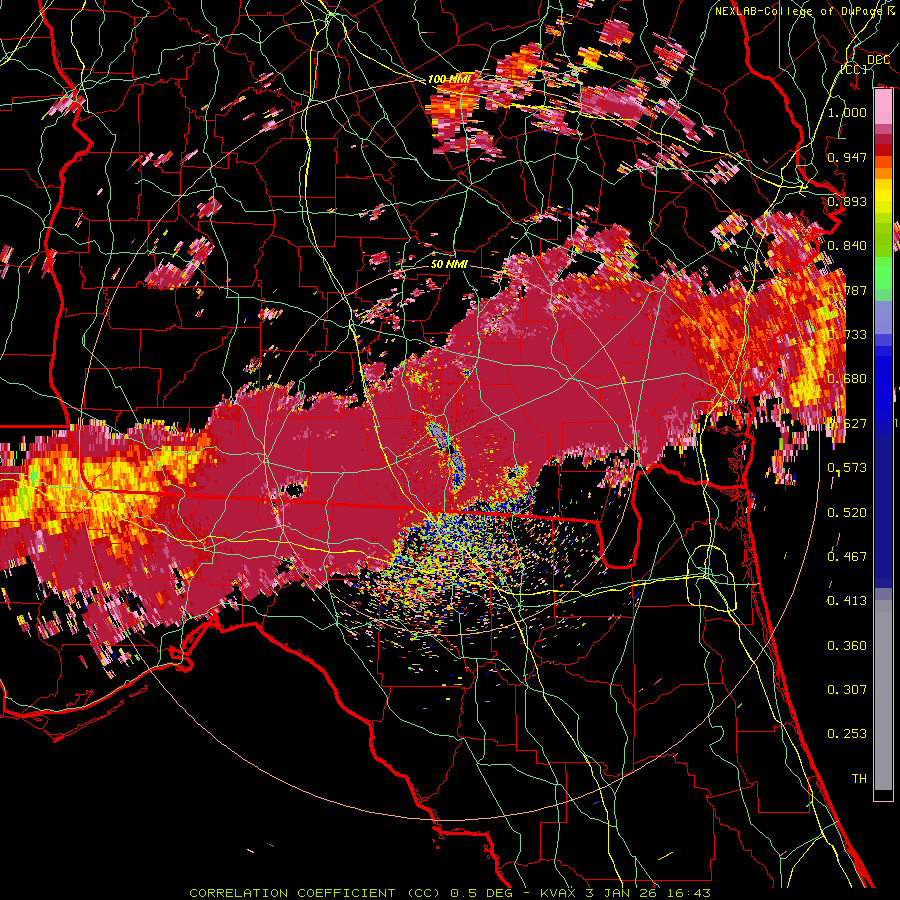Click the 0.5 DEG elevation text
Screen dimensions: 900x900
483,893
